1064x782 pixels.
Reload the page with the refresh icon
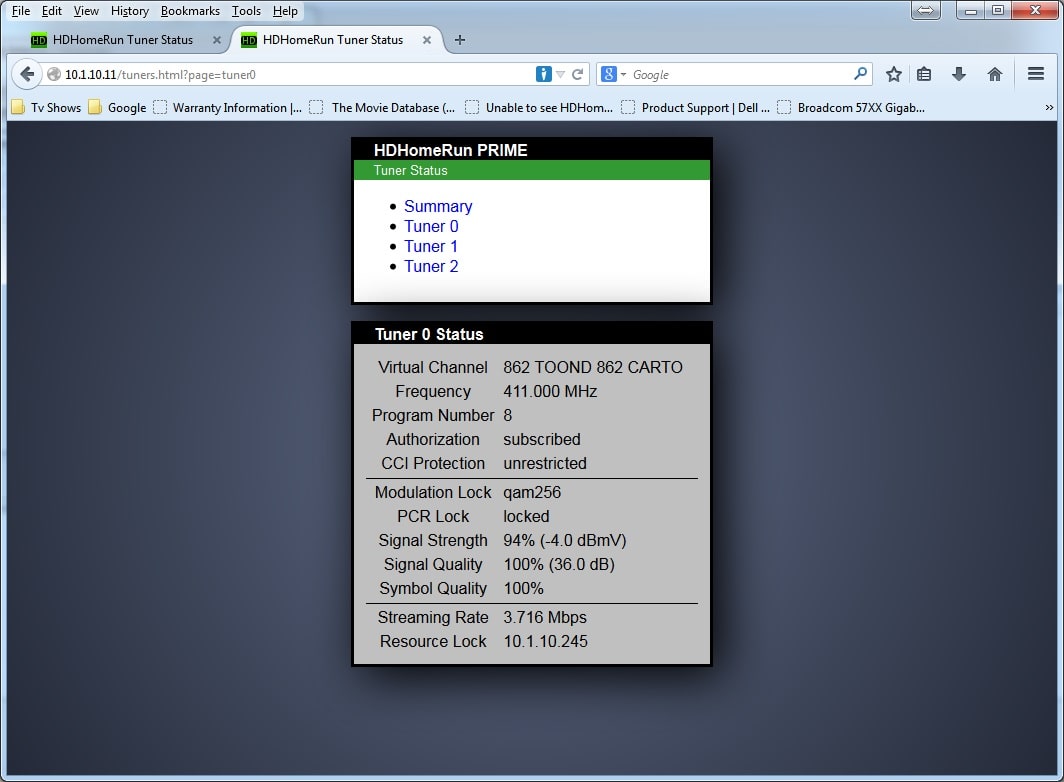577,74
